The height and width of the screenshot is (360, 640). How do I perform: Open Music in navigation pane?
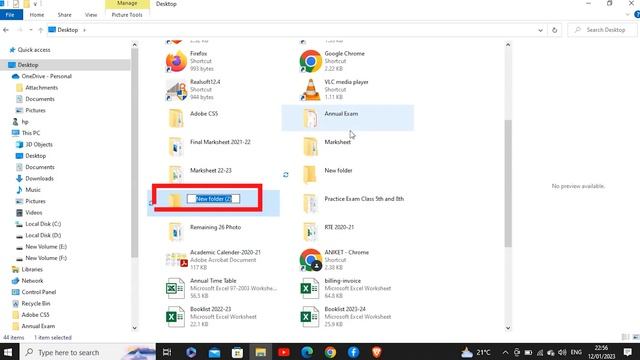[33, 190]
